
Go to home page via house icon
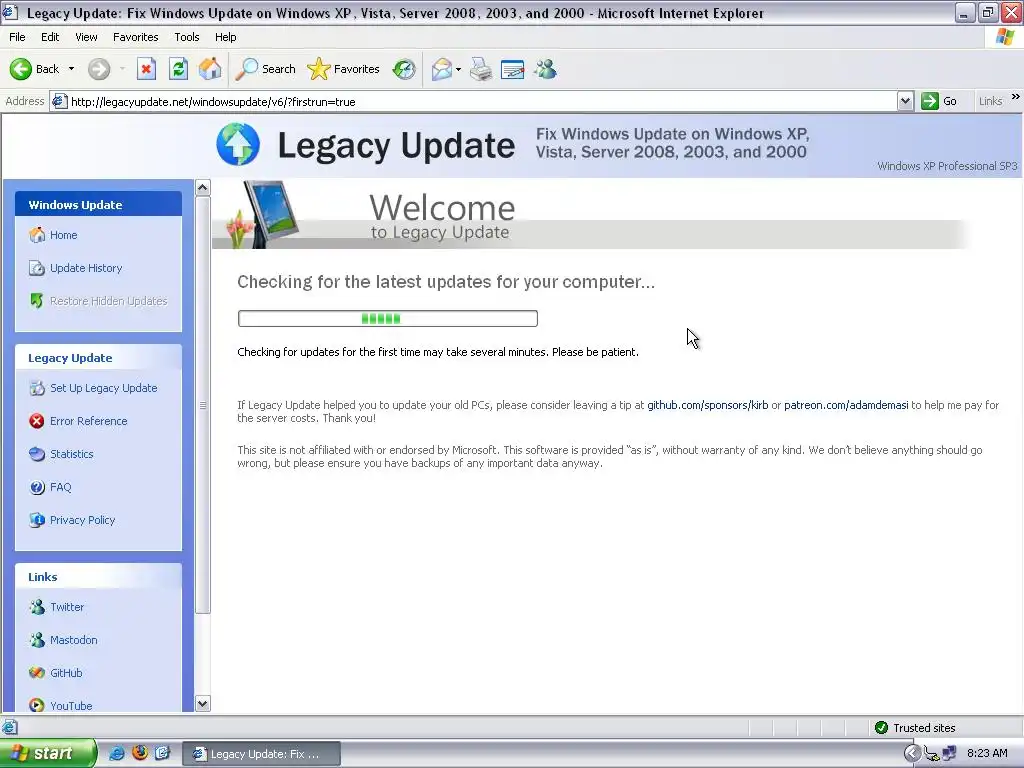(x=210, y=69)
